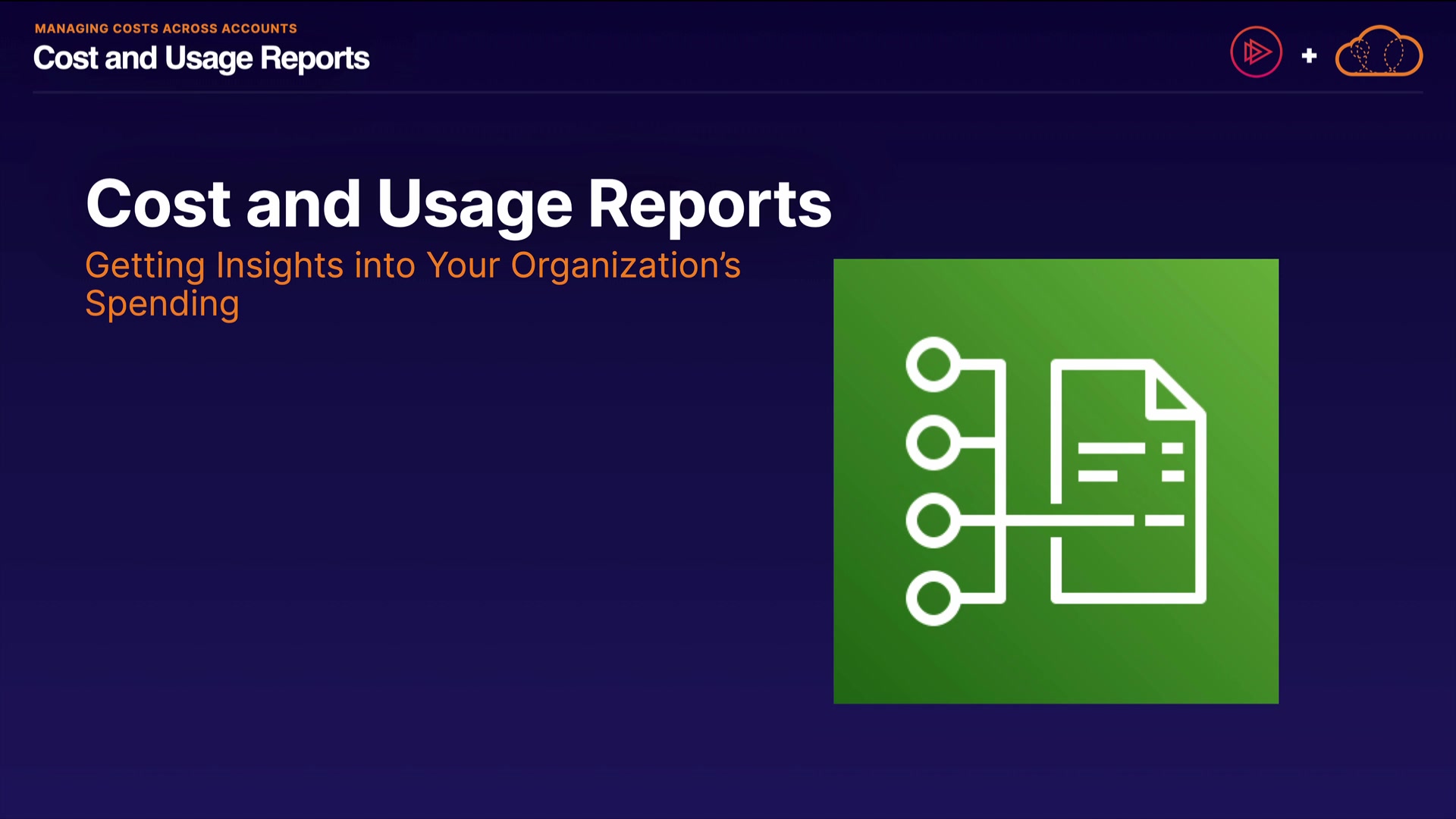1456x819 pixels.
Task: Click the Pluralsight play logo
Action: pyautogui.click(x=1256, y=52)
